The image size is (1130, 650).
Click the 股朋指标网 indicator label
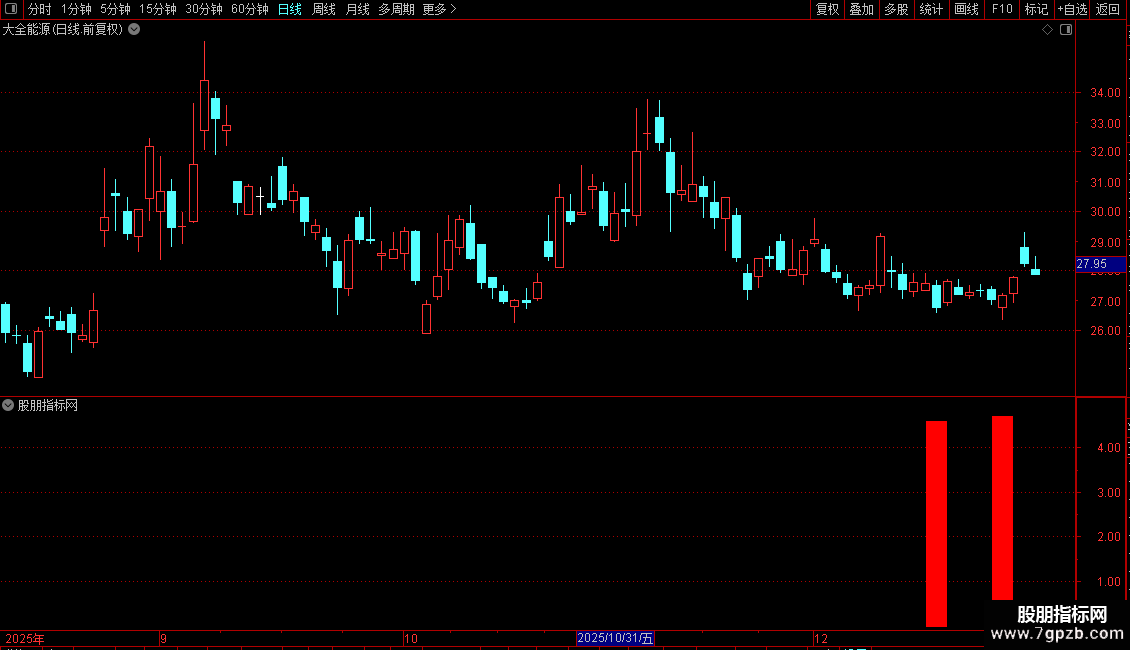tap(48, 406)
